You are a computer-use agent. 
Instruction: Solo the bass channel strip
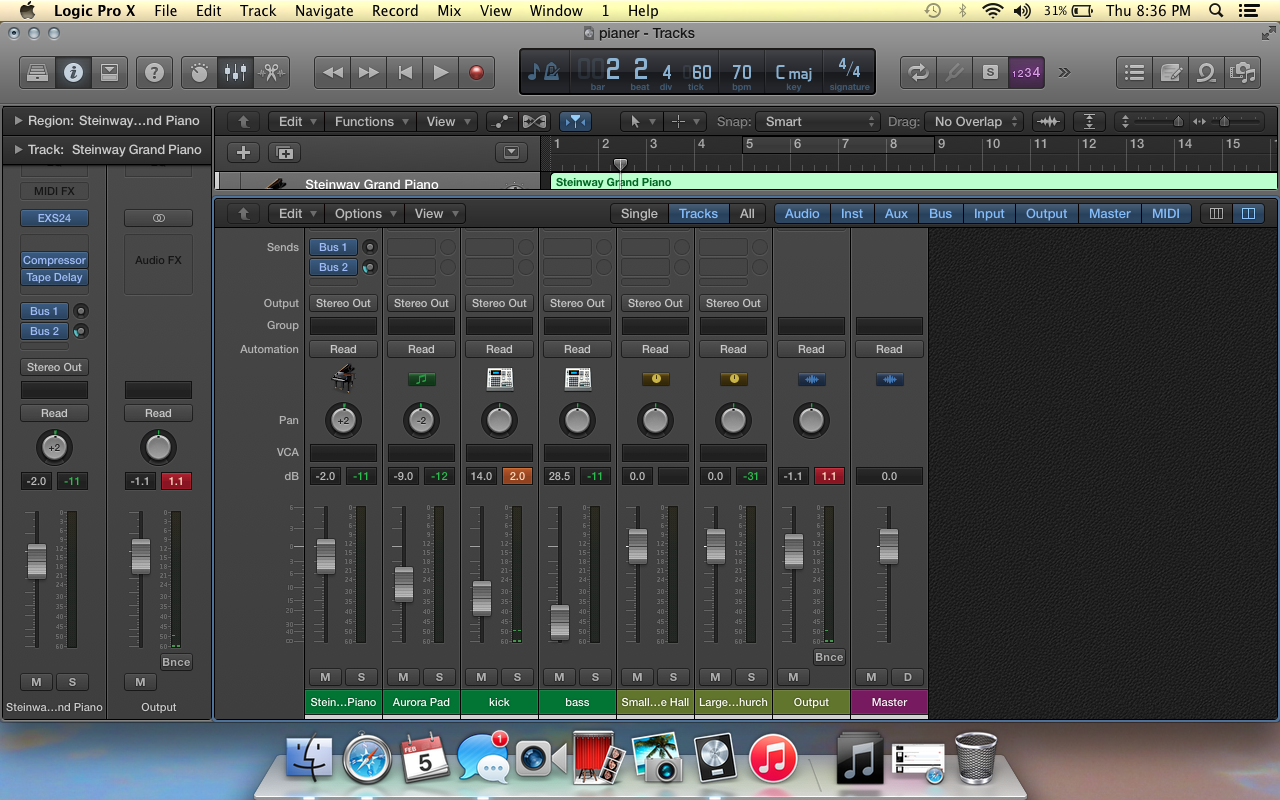click(595, 677)
